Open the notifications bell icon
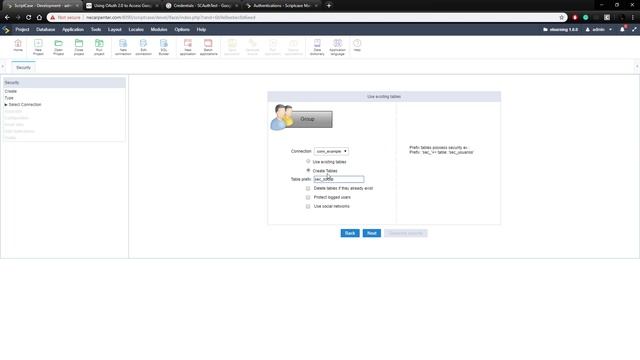640x360 pixels. [622, 29]
